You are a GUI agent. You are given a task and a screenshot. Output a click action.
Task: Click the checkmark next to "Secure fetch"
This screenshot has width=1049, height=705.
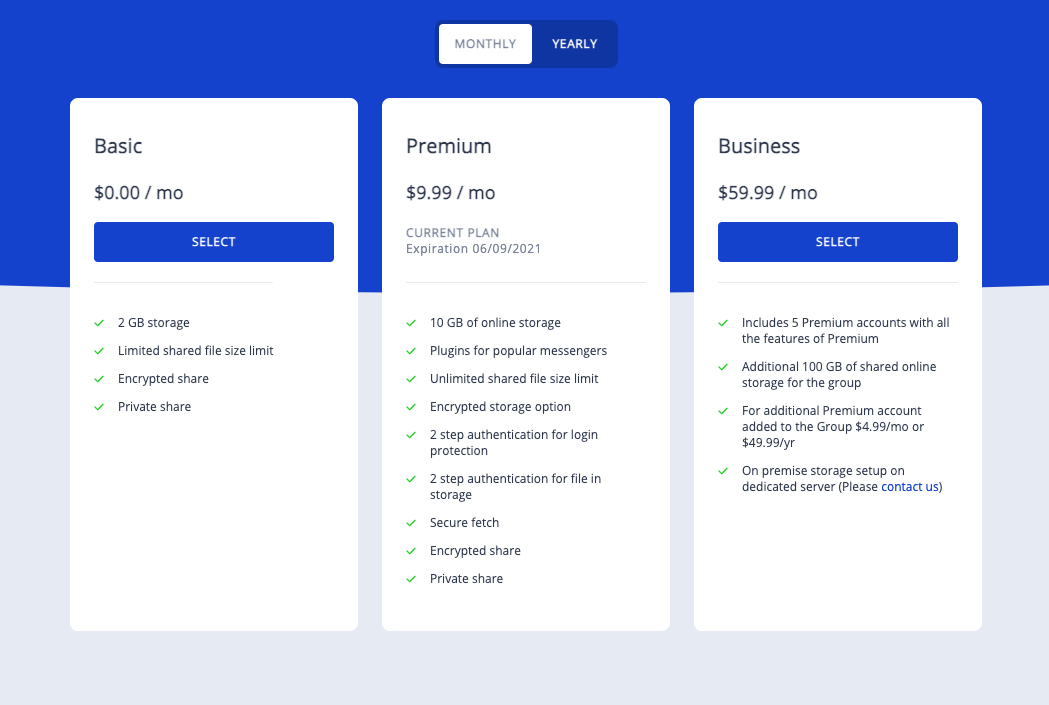411,522
